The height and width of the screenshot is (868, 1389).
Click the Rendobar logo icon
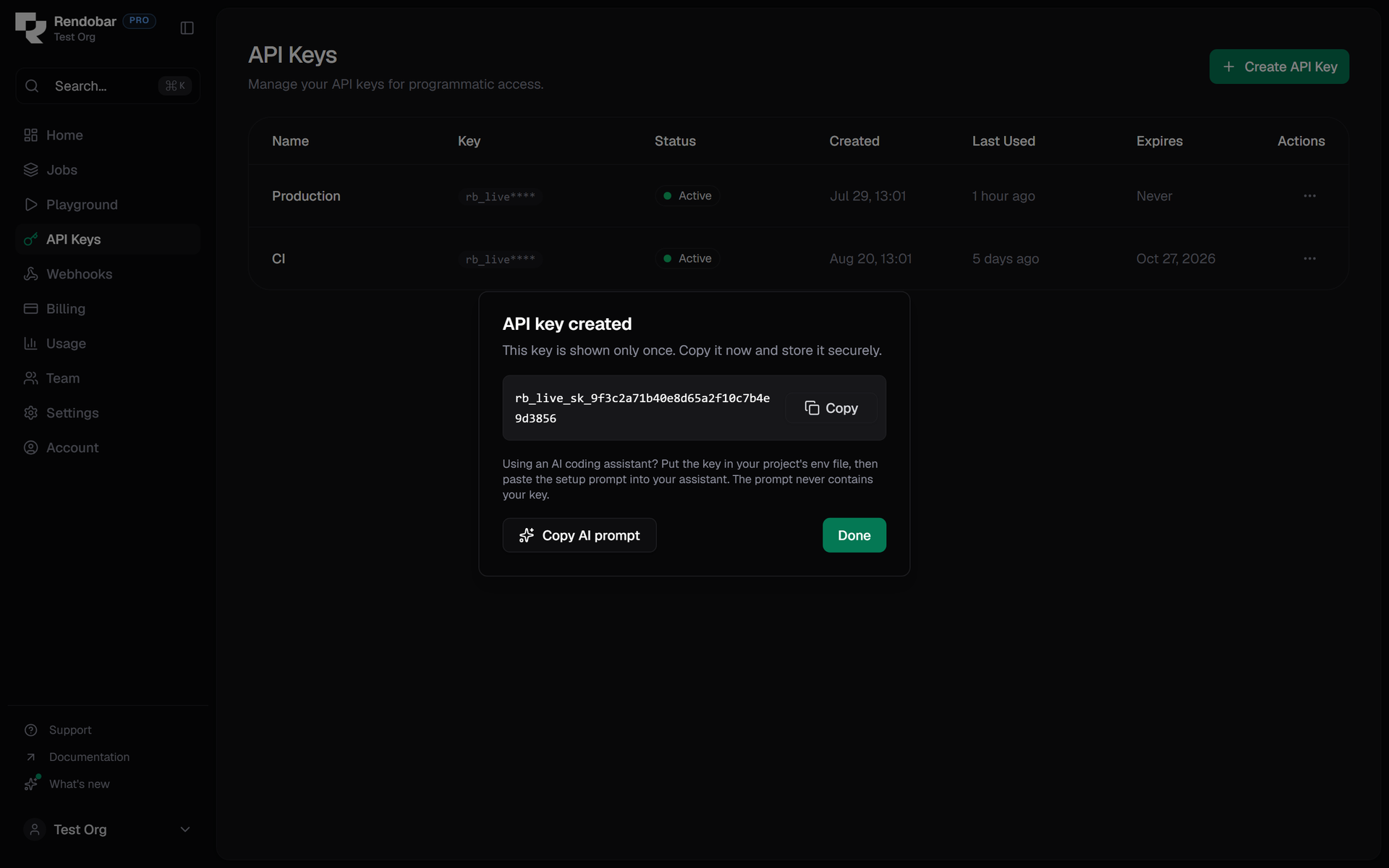pyautogui.click(x=30, y=28)
